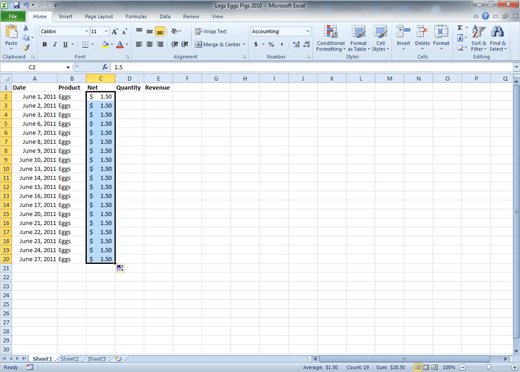Click the Decrease Font Size icon

(124, 32)
